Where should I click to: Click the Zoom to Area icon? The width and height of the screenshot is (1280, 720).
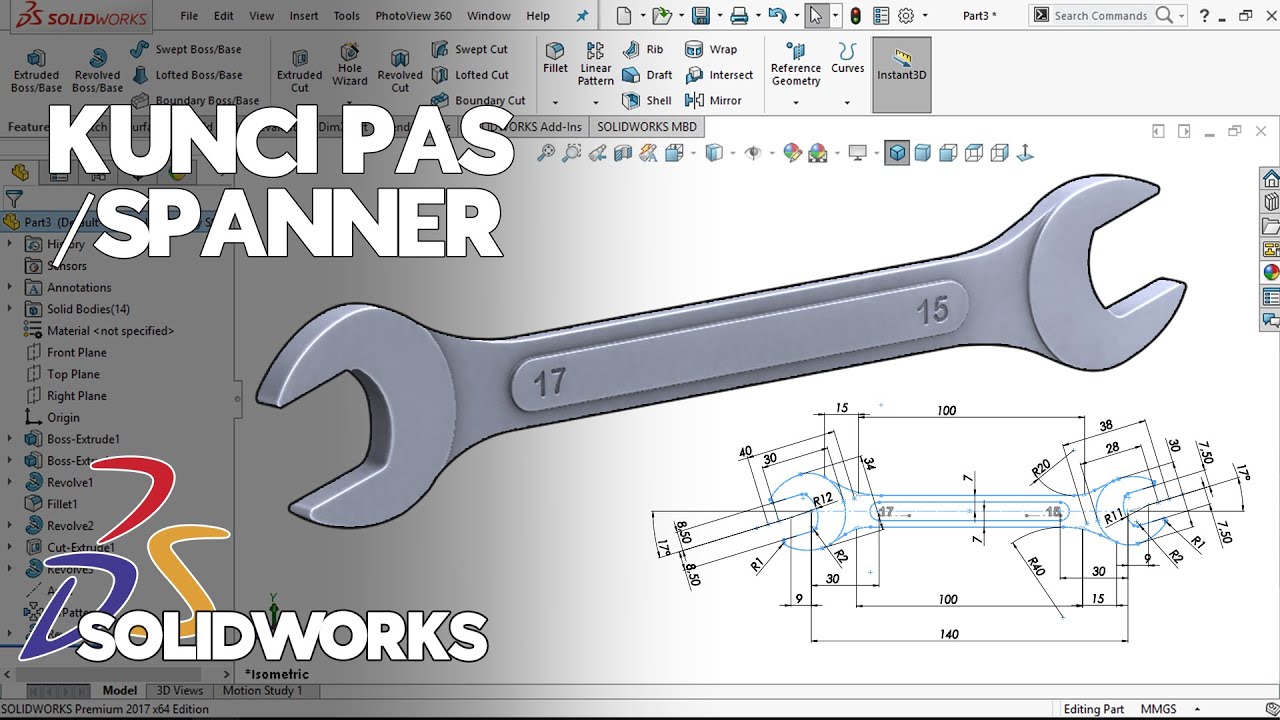(572, 153)
